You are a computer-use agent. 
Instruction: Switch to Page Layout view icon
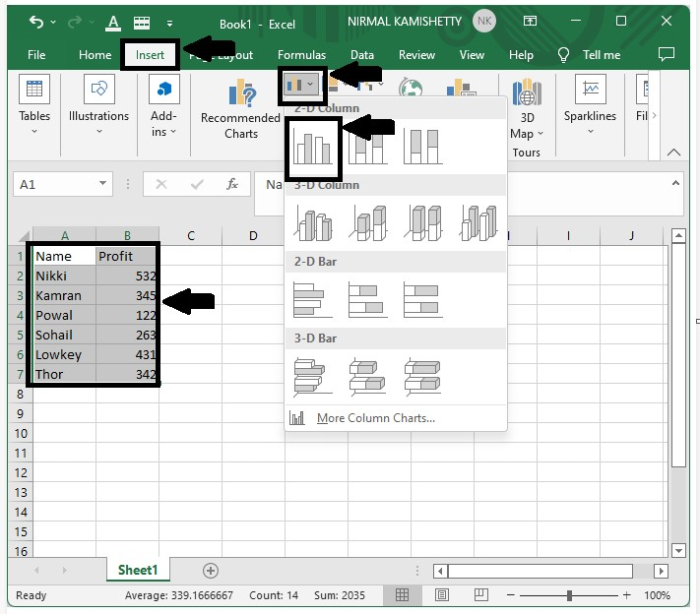[442, 595]
